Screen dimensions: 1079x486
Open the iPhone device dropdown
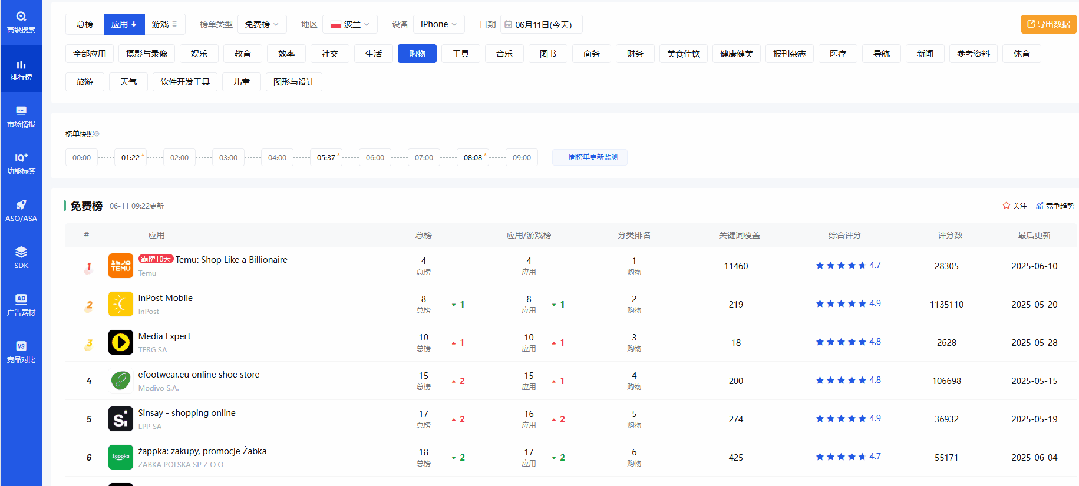pyautogui.click(x=438, y=24)
